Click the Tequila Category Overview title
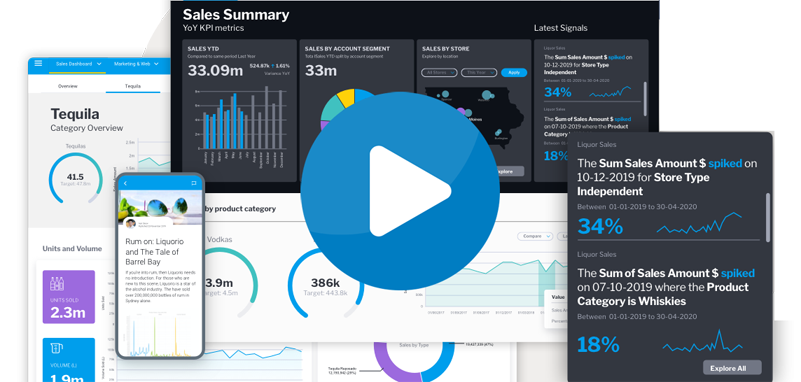The width and height of the screenshot is (801, 382). click(x=87, y=120)
